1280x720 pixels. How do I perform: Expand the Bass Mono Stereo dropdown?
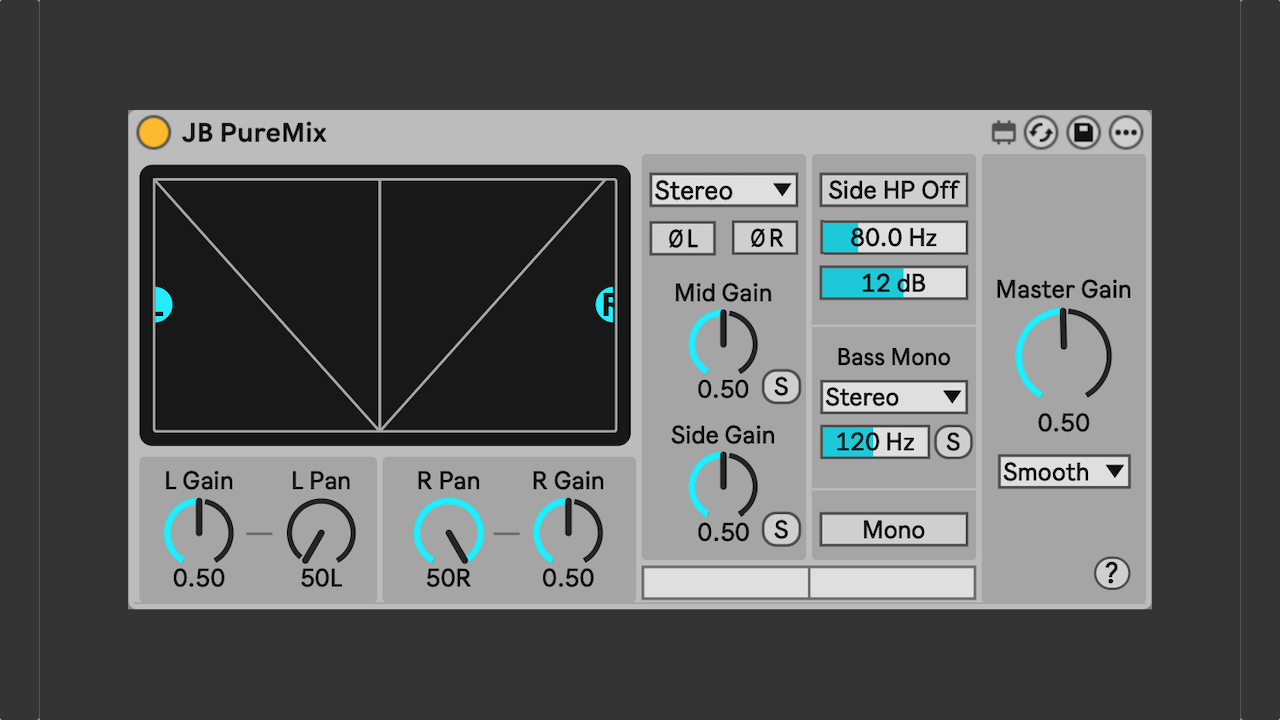(x=893, y=397)
